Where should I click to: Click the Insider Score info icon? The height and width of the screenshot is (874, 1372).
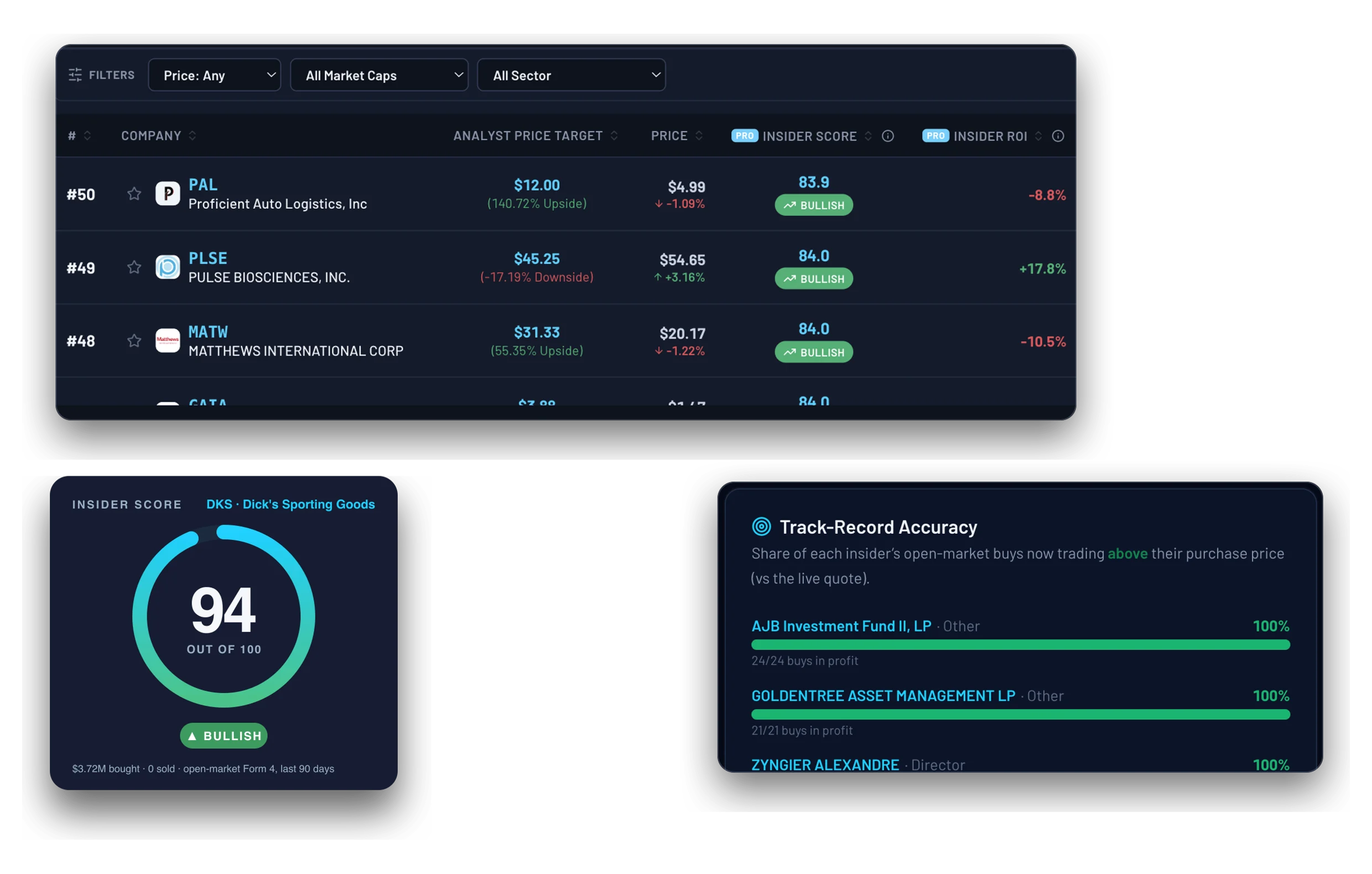pyautogui.click(x=888, y=136)
